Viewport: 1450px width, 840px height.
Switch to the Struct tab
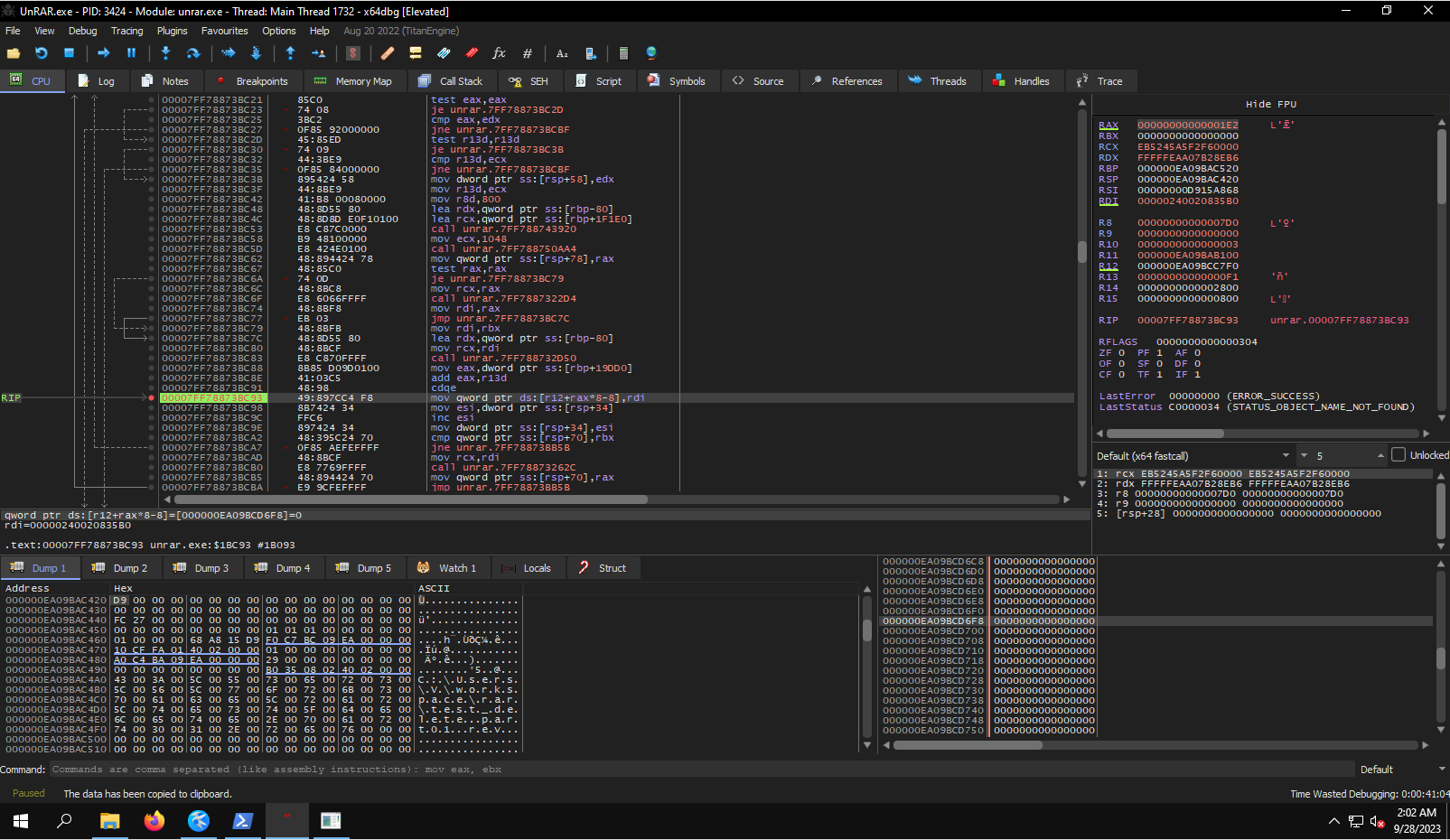[x=603, y=568]
